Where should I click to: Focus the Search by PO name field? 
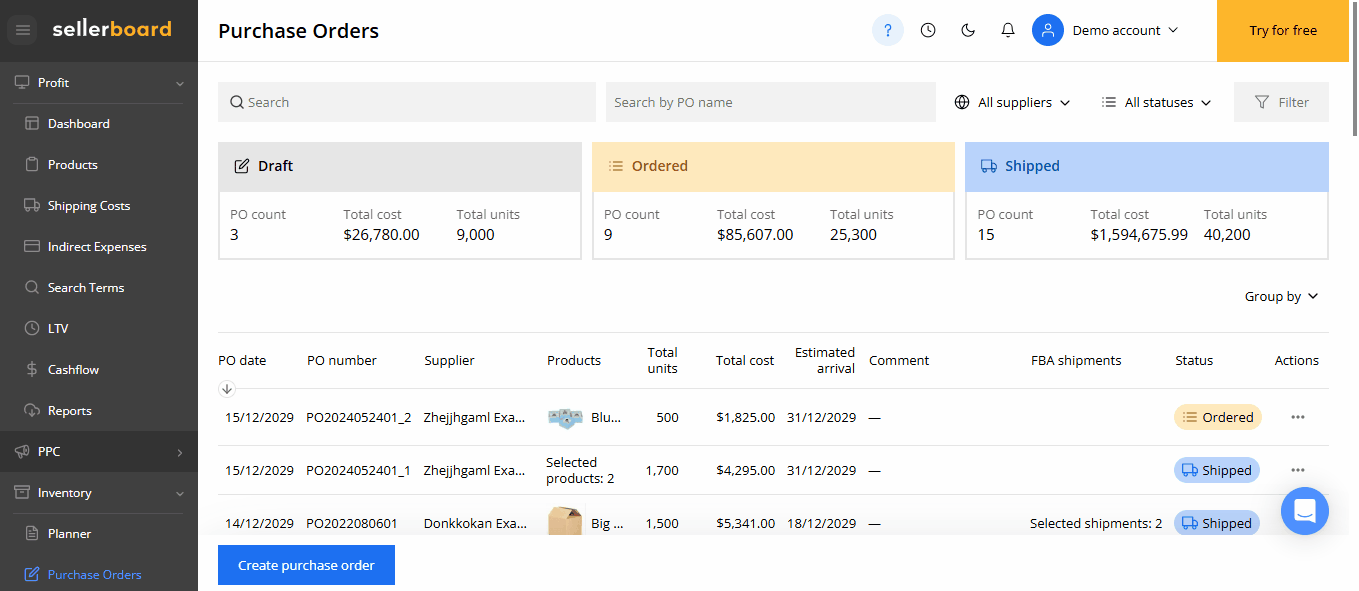point(770,102)
